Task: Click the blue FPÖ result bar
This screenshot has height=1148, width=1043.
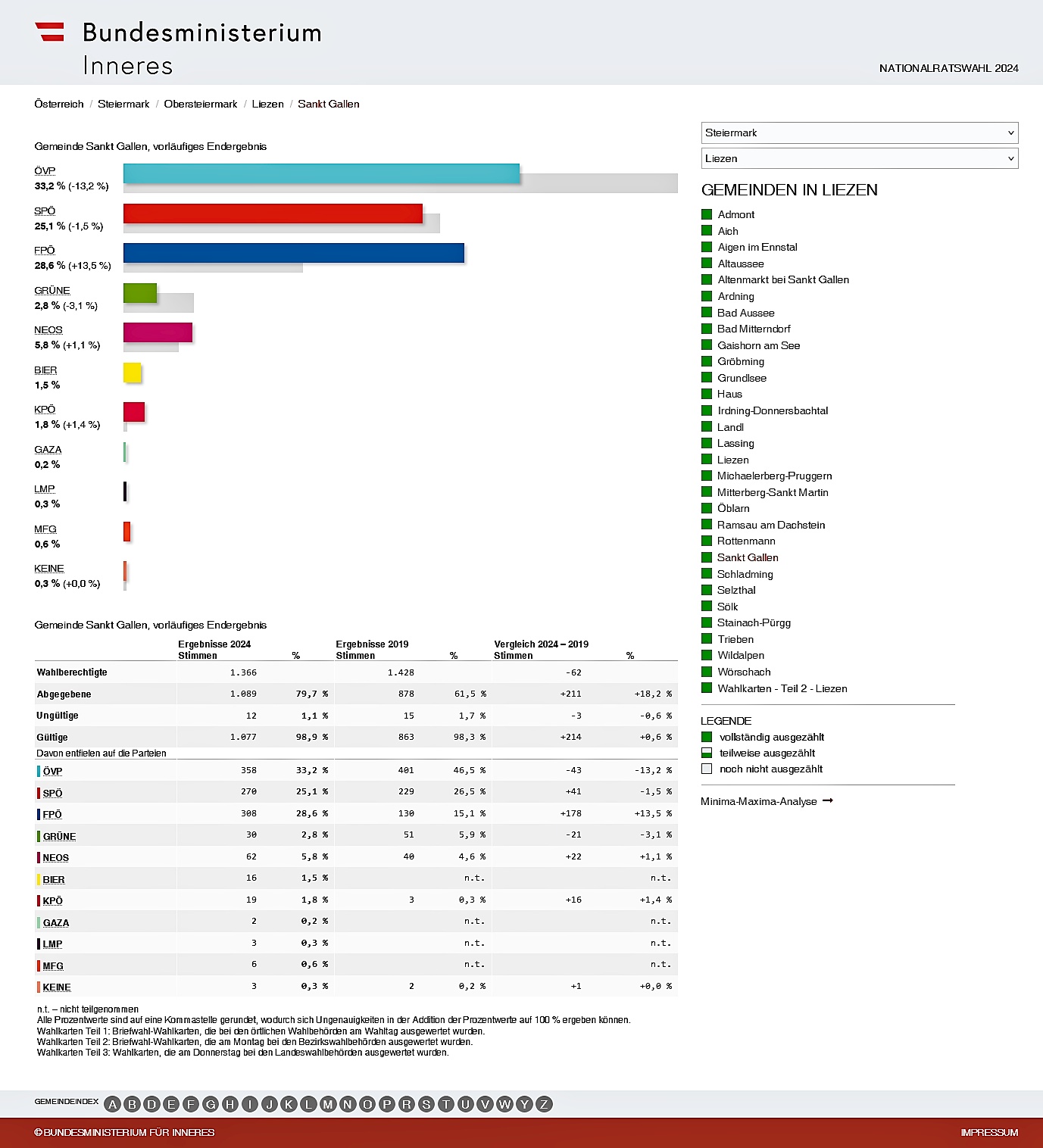Action: tap(294, 253)
